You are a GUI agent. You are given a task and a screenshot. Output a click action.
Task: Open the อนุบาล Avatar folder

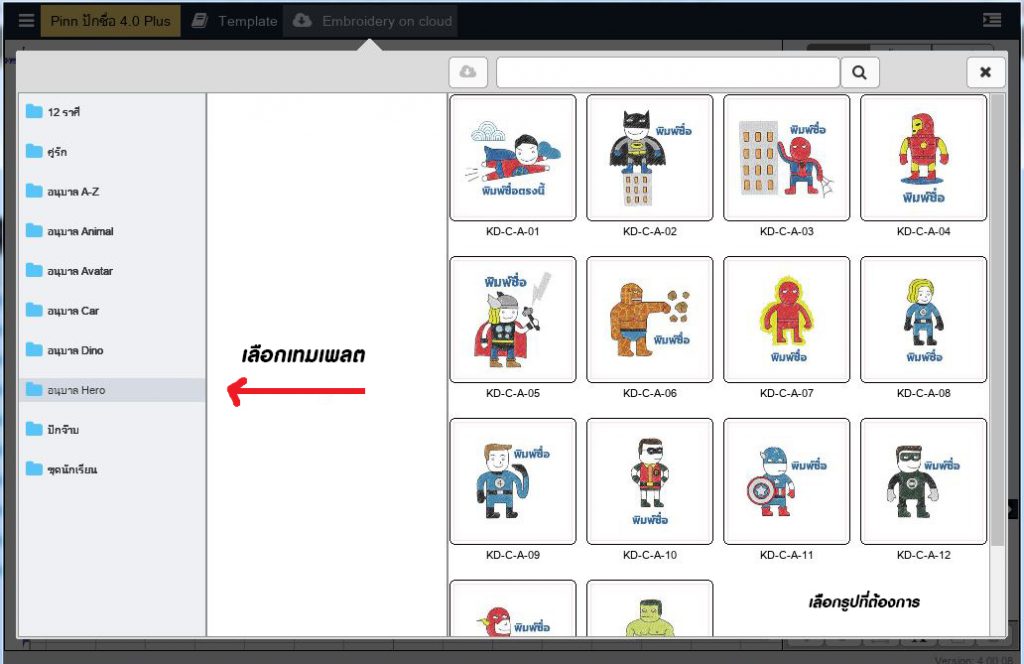click(x=112, y=271)
